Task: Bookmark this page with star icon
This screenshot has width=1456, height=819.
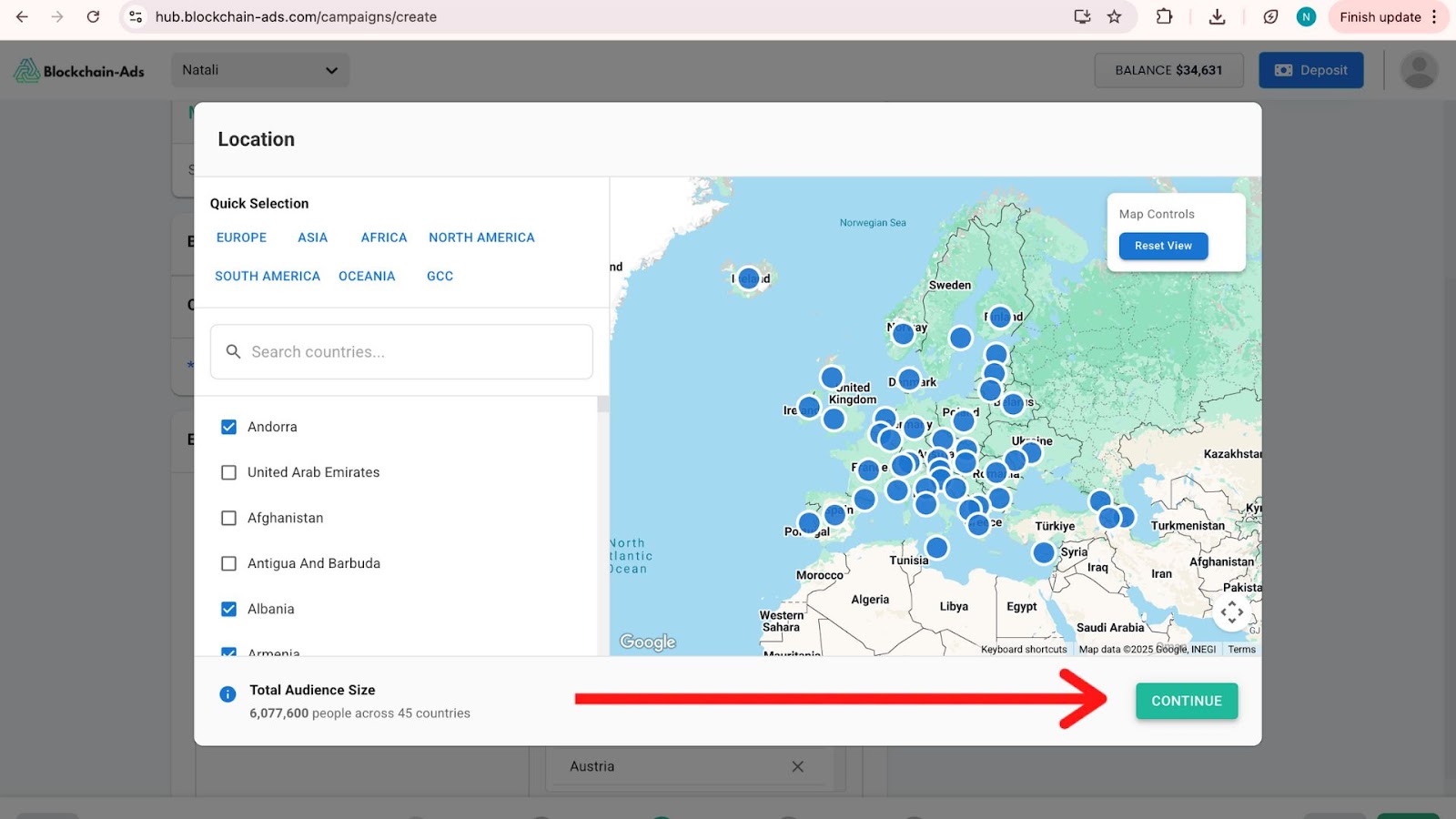Action: click(1114, 16)
